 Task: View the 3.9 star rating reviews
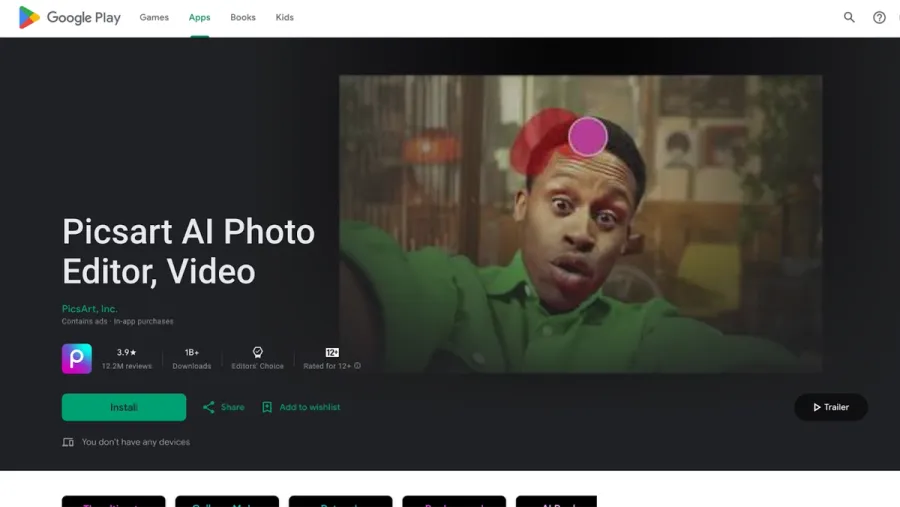pos(126,359)
